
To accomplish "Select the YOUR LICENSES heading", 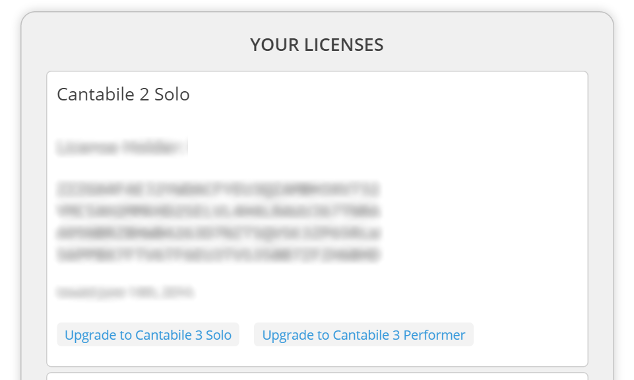I will pos(317,44).
